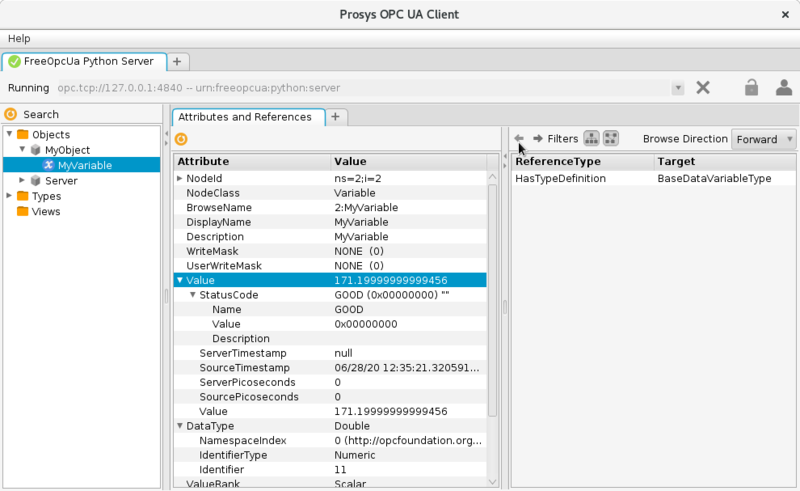Screen dimensions: 800x491
Task: Open the Browse Direction dropdown
Action: 764,139
